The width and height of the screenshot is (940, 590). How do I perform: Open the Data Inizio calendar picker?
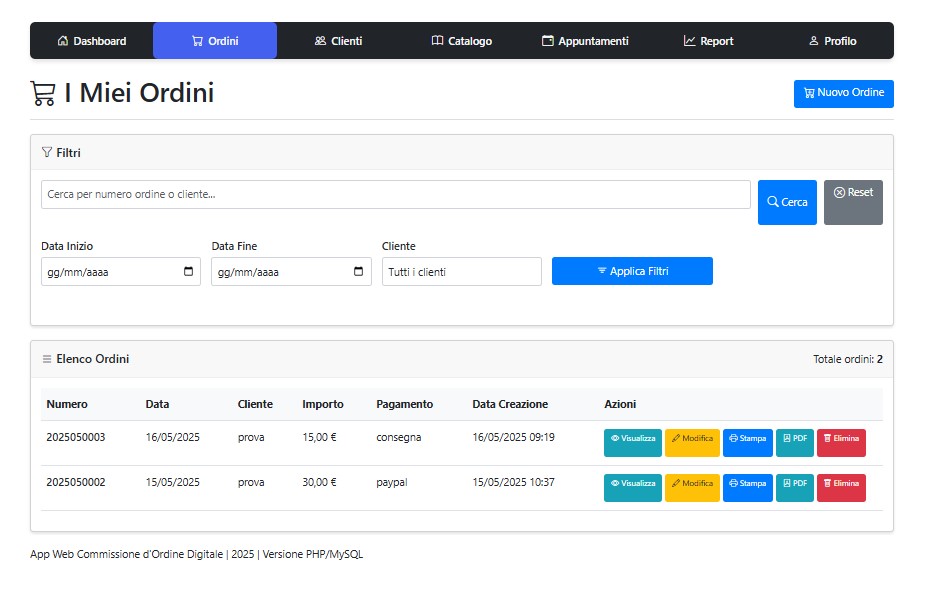point(189,272)
